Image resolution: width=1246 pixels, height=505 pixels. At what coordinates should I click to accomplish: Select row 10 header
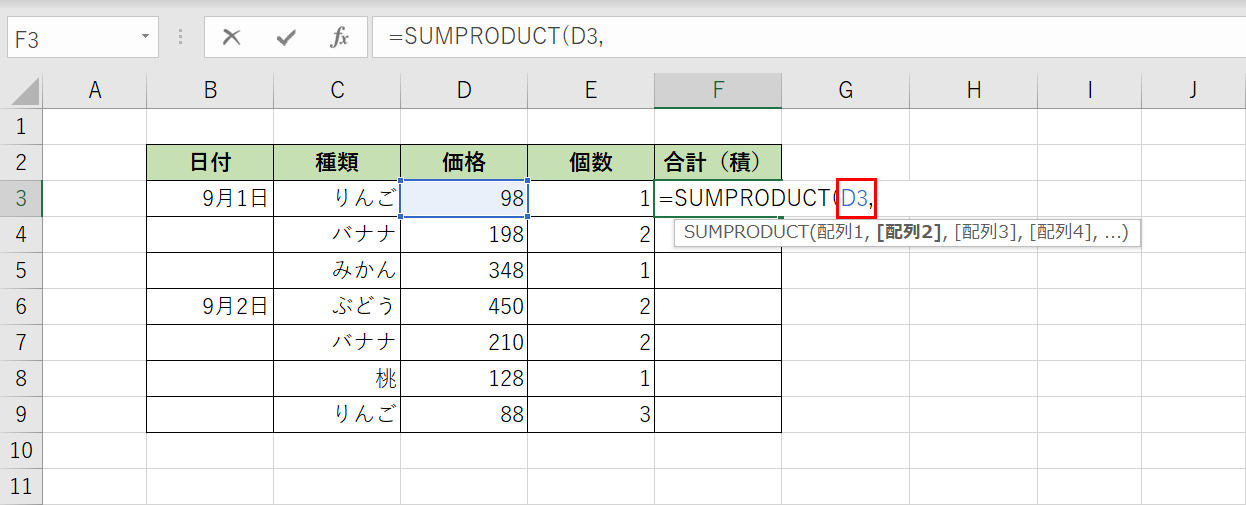(22, 450)
